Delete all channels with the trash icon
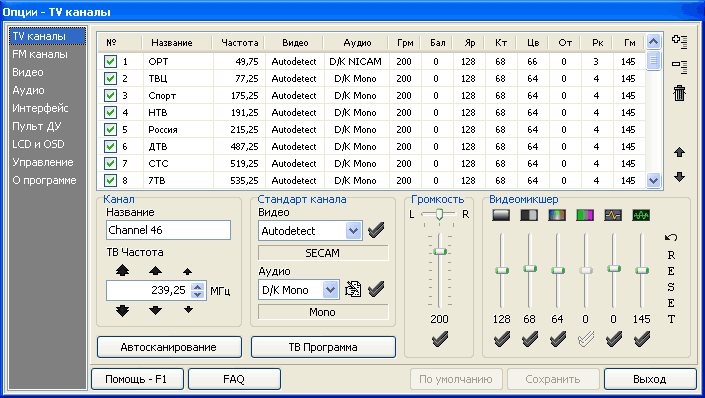Screen dimensions: 705x398 pyautogui.click(x=679, y=94)
